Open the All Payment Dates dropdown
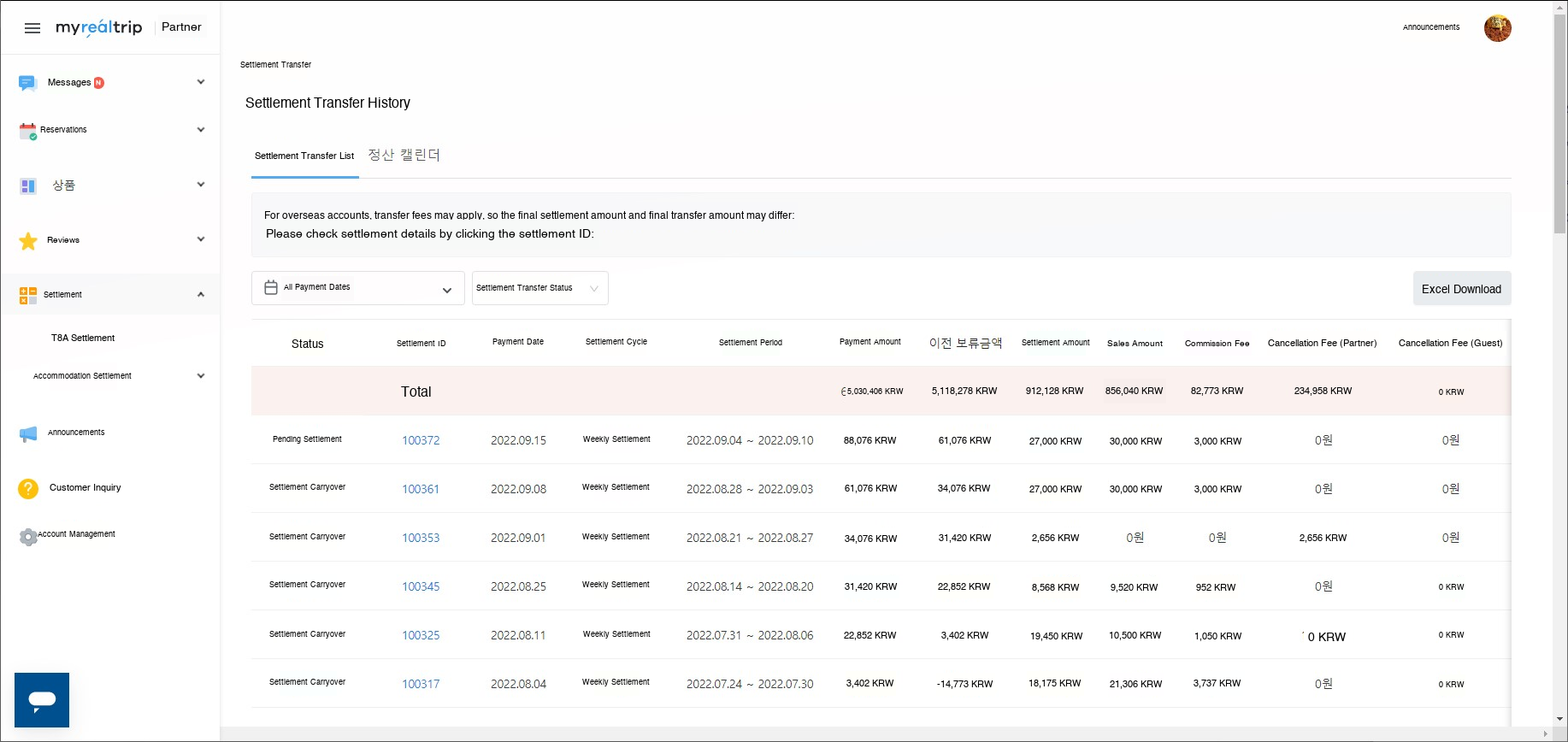 tap(357, 288)
